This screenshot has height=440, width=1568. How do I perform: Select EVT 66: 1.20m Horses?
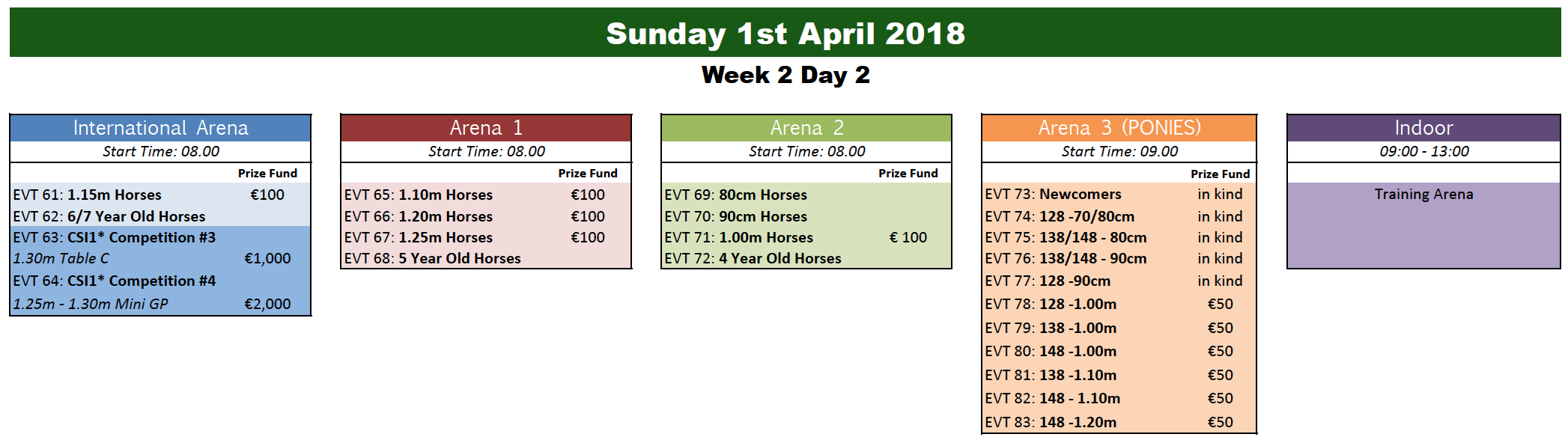tap(419, 216)
